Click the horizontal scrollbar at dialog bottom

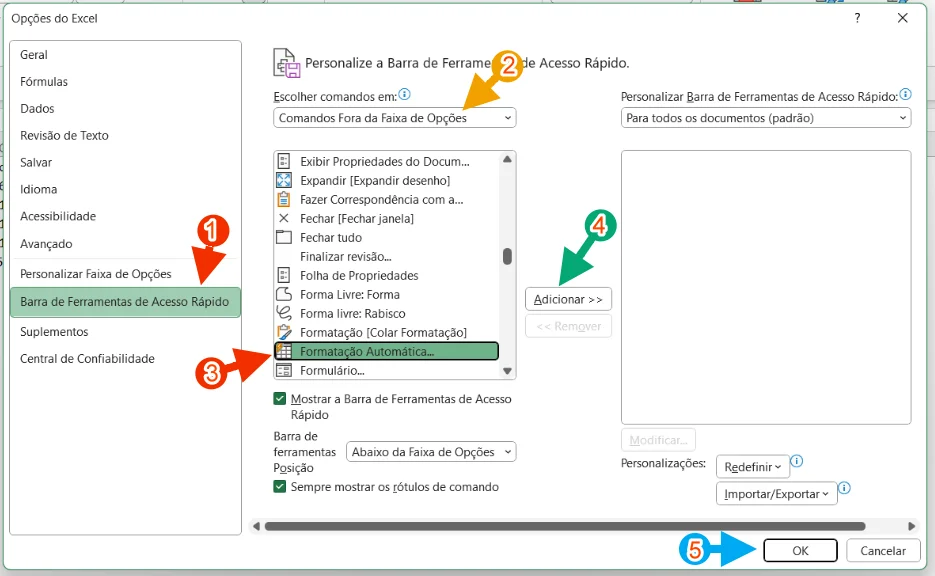click(565, 526)
